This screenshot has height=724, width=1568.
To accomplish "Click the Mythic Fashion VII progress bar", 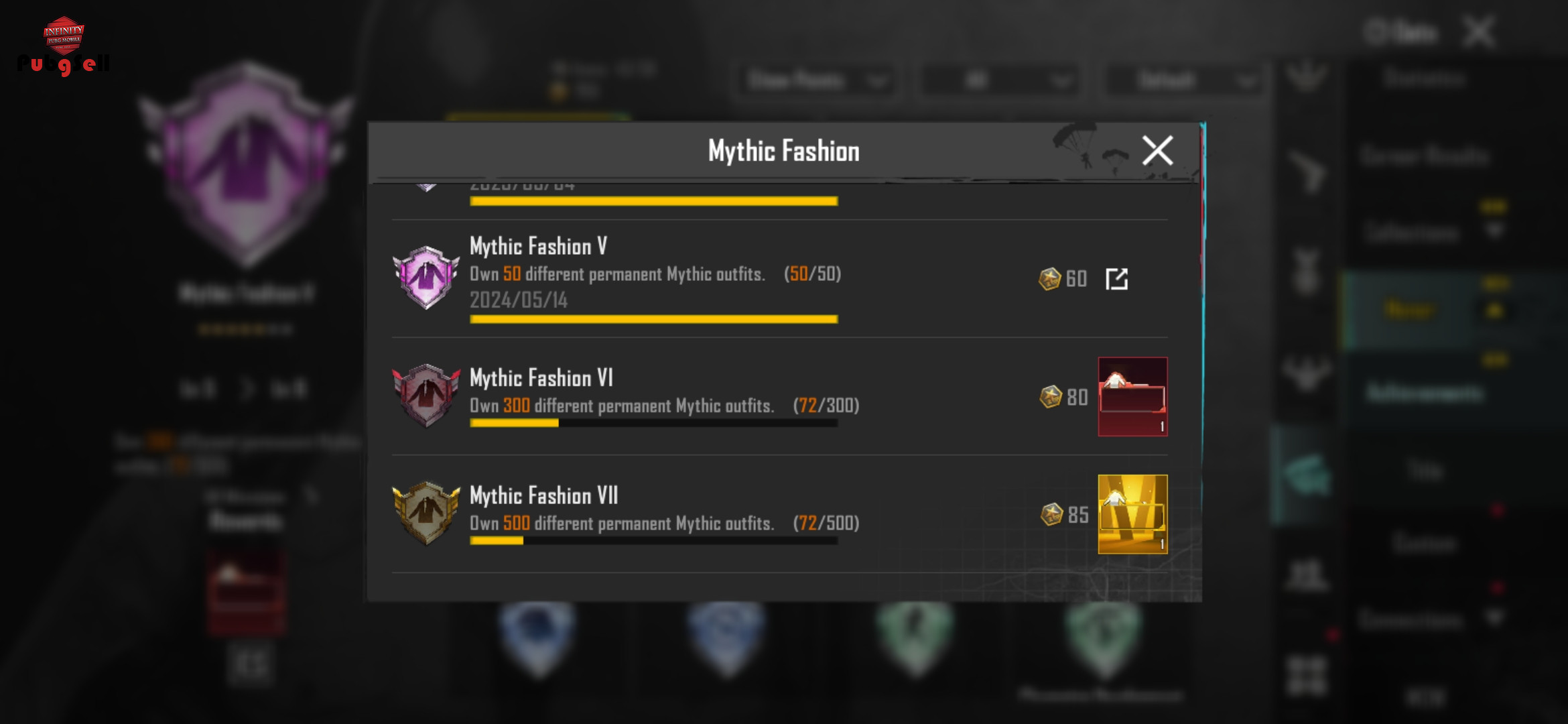I will (x=654, y=541).
